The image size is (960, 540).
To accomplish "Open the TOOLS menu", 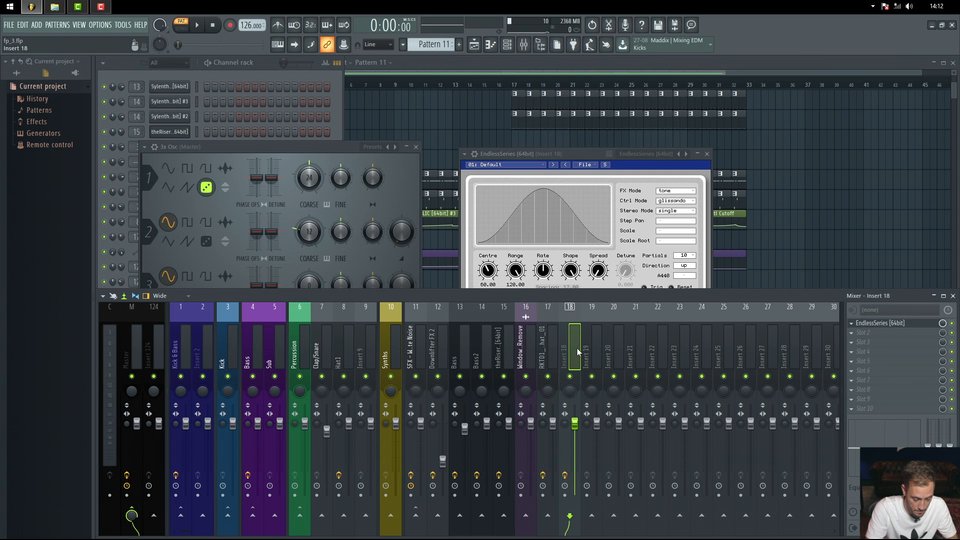I will pyautogui.click(x=122, y=25).
